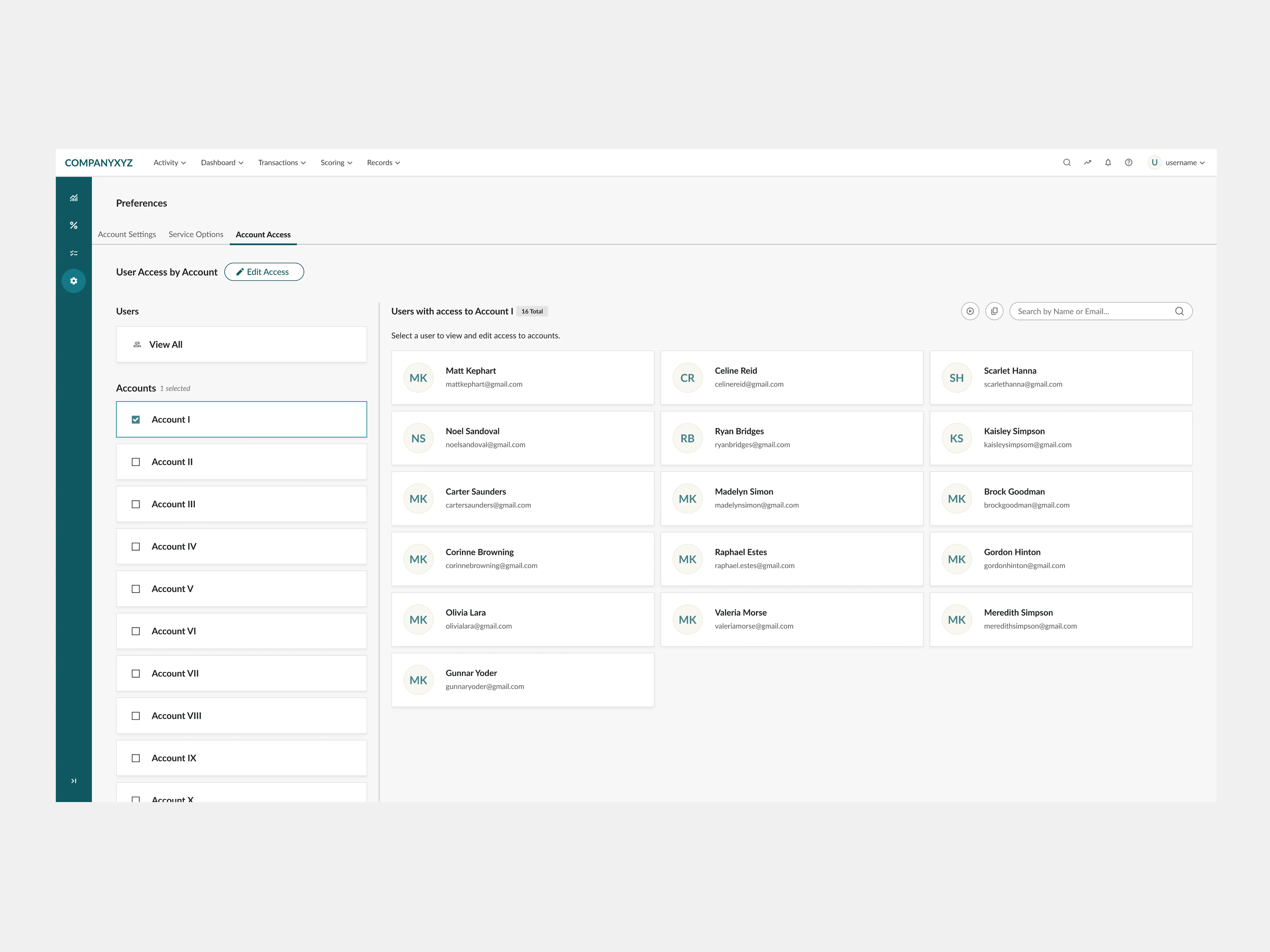
Task: Click the people icon in View All
Action: pos(137,344)
